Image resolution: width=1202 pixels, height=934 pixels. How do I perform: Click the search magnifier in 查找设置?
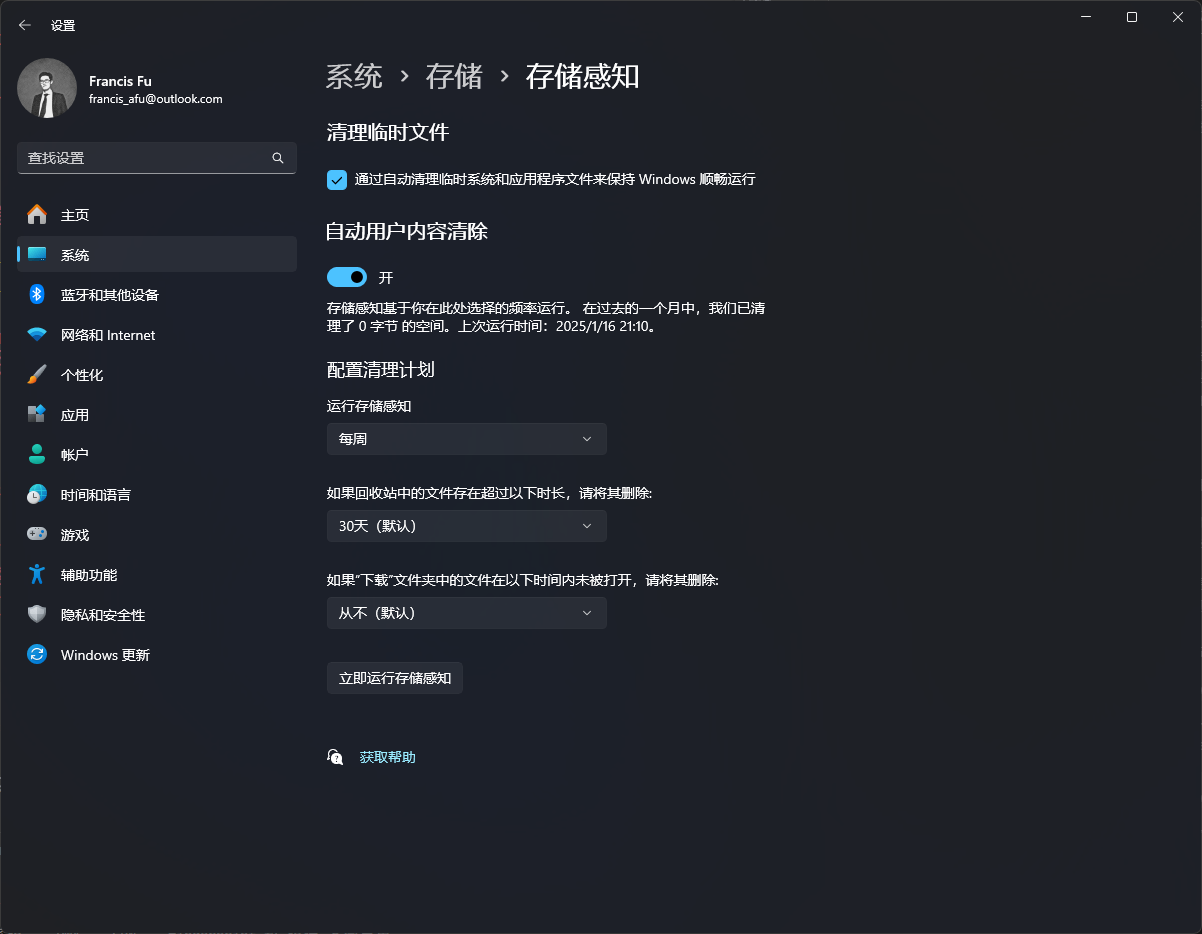[277, 158]
